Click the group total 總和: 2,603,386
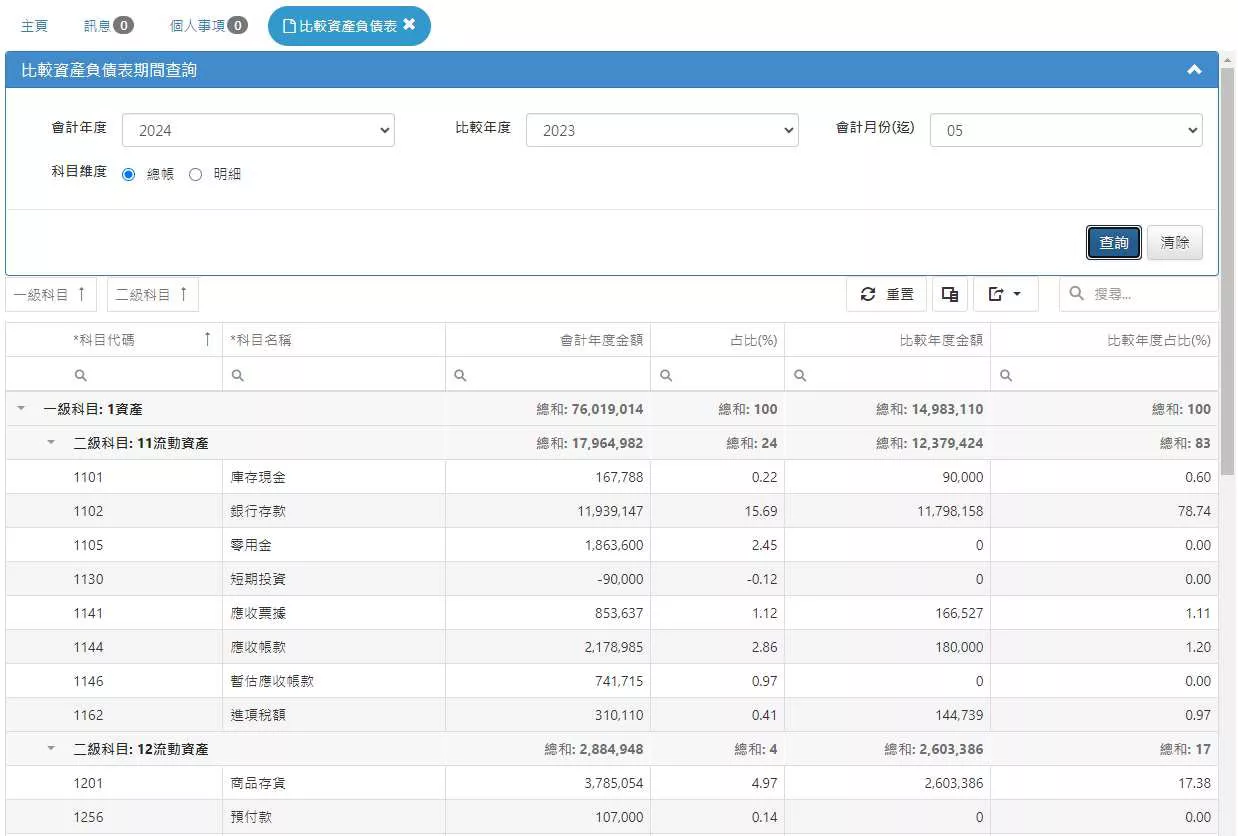 tap(934, 749)
